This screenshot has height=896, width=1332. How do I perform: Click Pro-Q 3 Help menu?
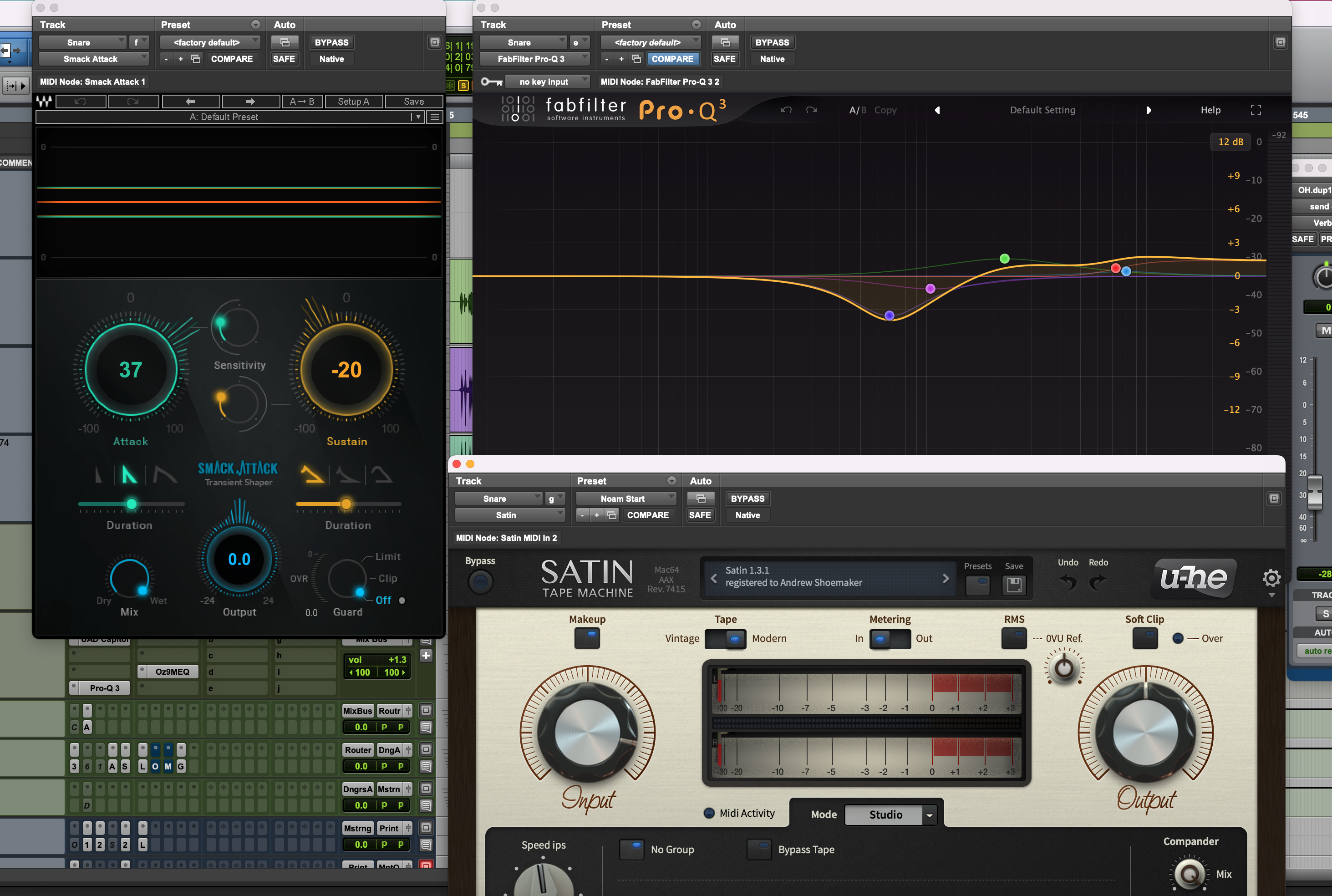(x=1210, y=110)
